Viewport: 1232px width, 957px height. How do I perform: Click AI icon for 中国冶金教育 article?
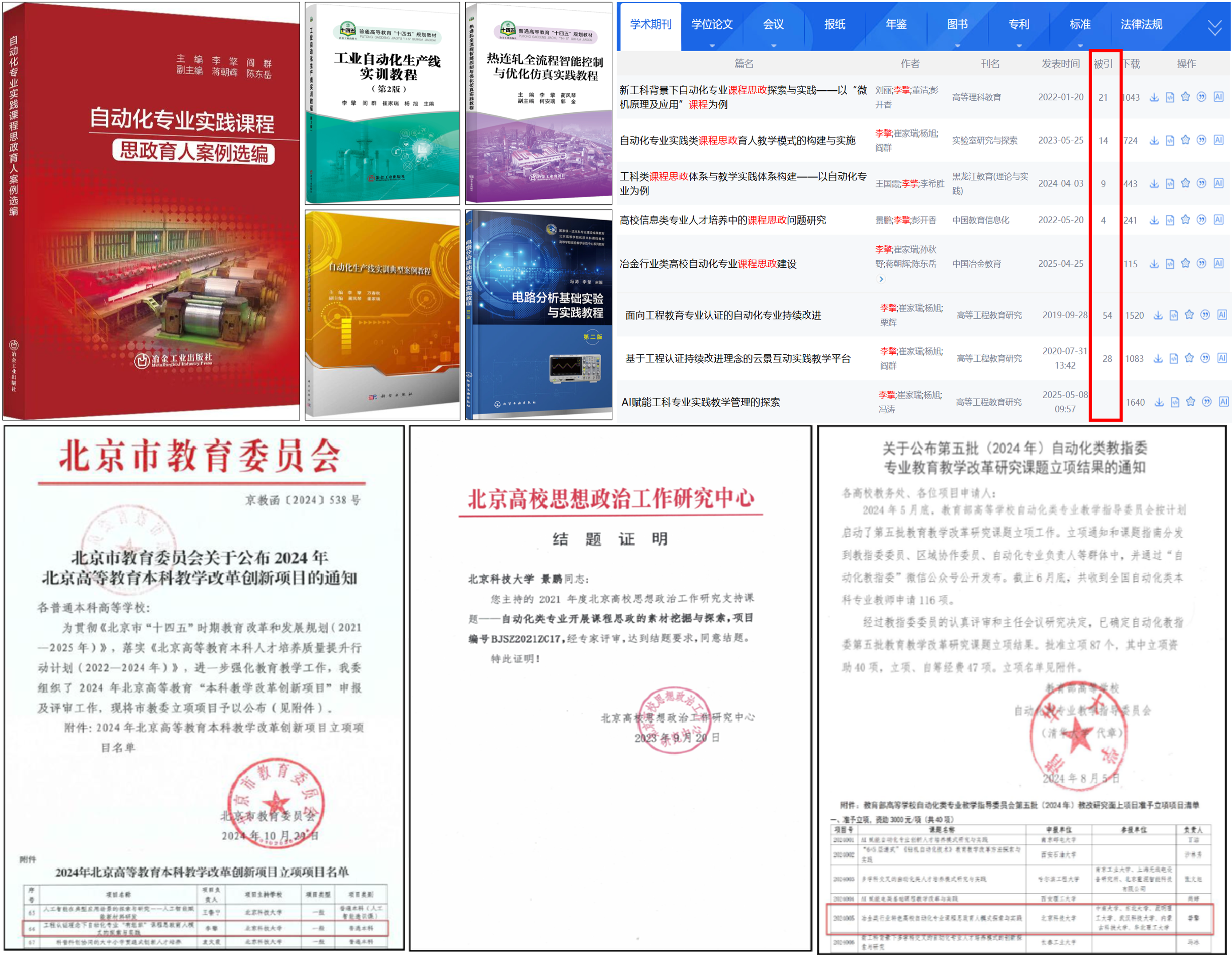(x=1219, y=263)
